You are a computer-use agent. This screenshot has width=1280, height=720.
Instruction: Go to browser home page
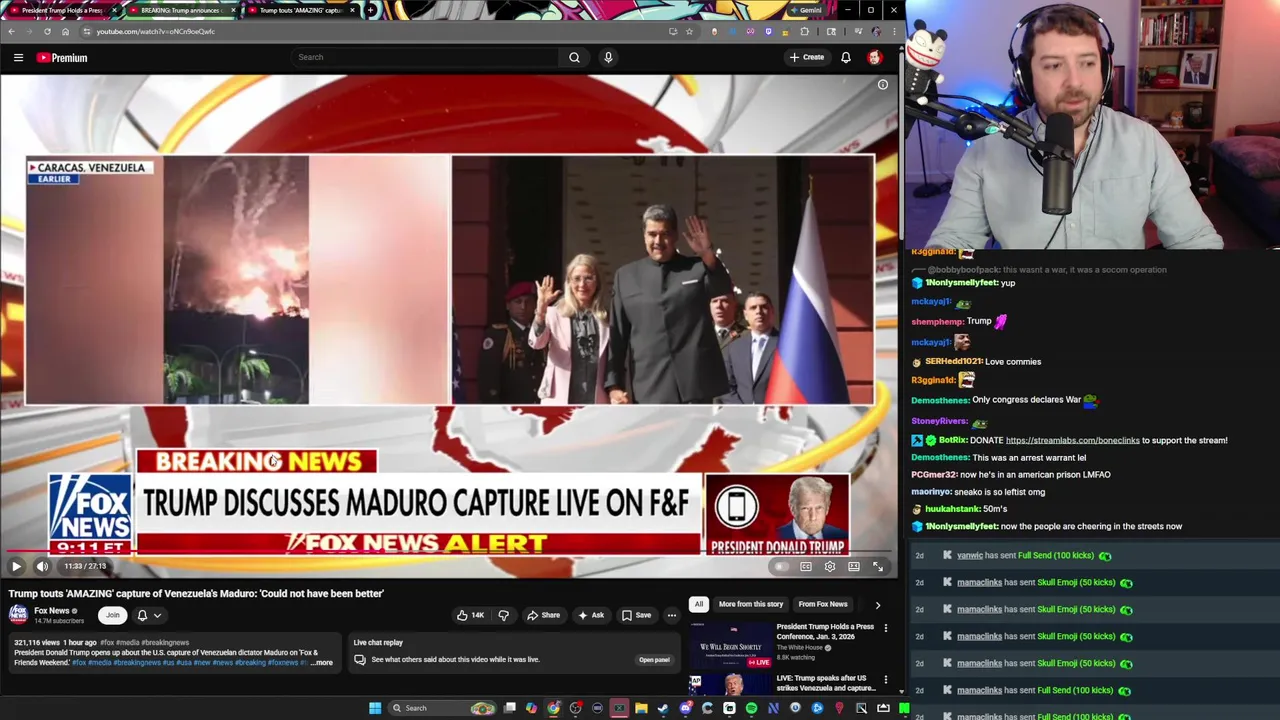(65, 31)
